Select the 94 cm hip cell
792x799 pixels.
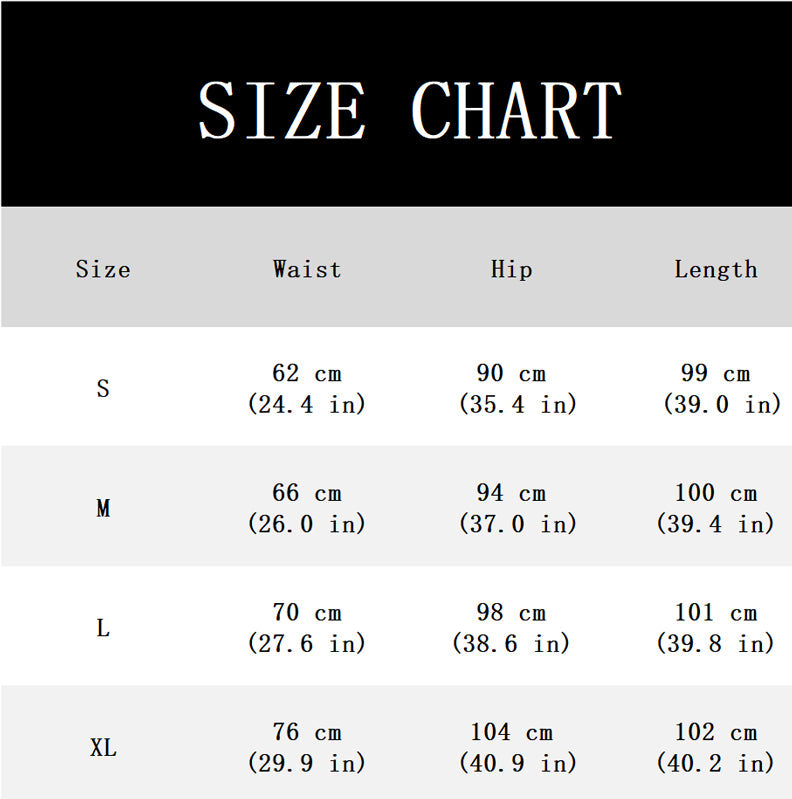511,508
